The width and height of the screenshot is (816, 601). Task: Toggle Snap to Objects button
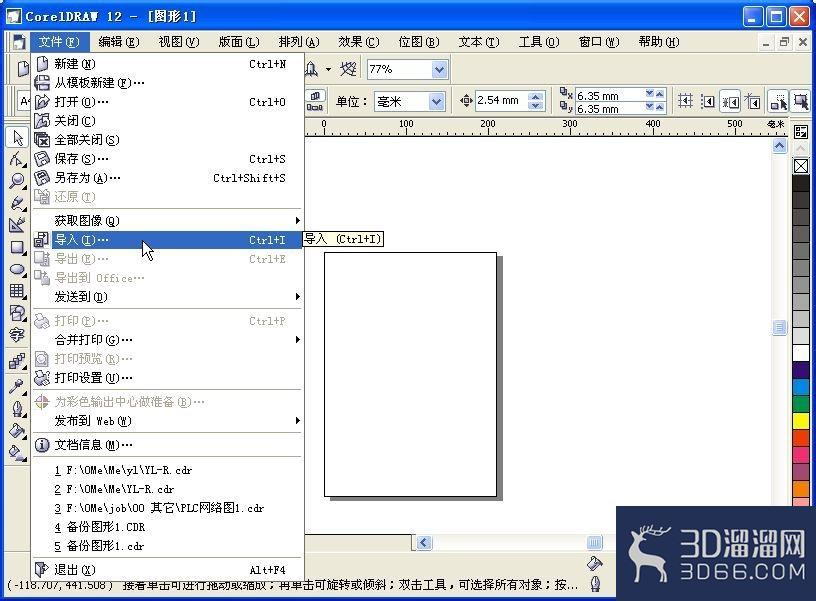731,101
